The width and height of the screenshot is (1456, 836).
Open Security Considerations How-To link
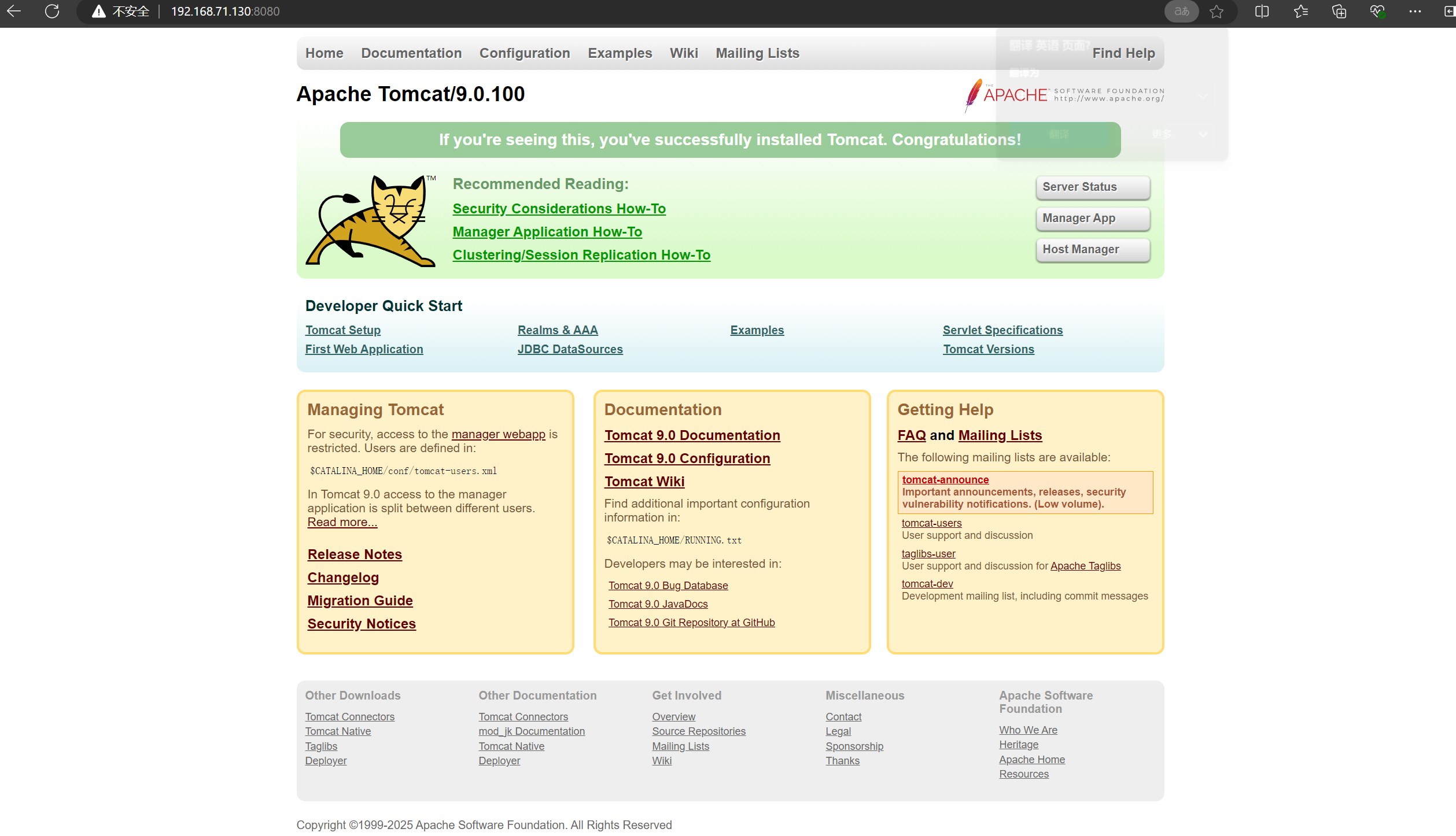(559, 209)
